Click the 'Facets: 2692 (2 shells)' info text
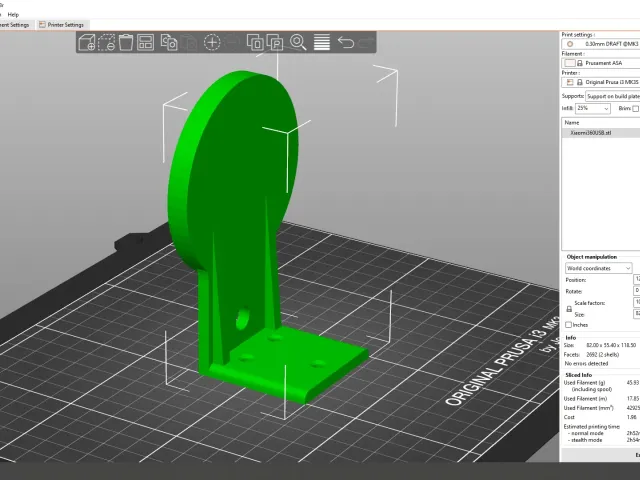Viewport: 640px width, 480px height. point(591,355)
